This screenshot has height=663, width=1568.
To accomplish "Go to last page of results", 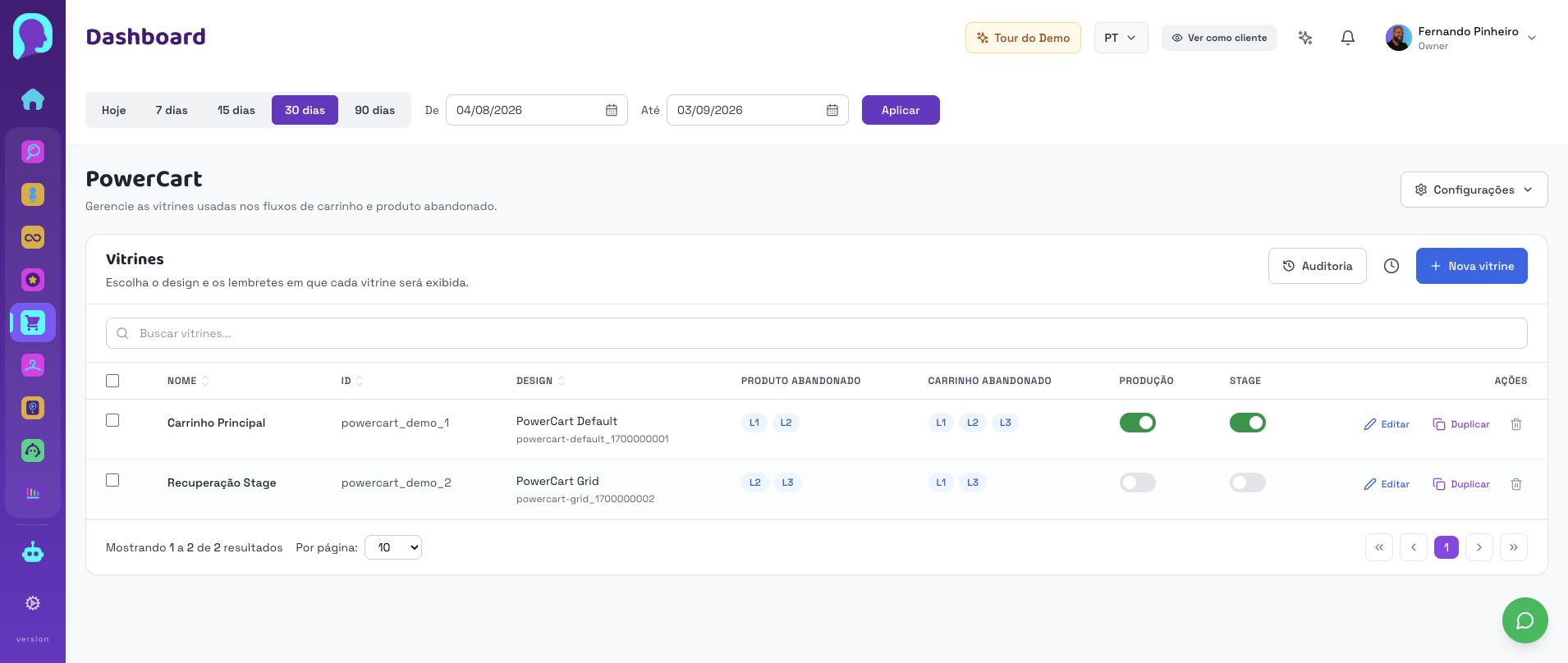I will [1514, 547].
